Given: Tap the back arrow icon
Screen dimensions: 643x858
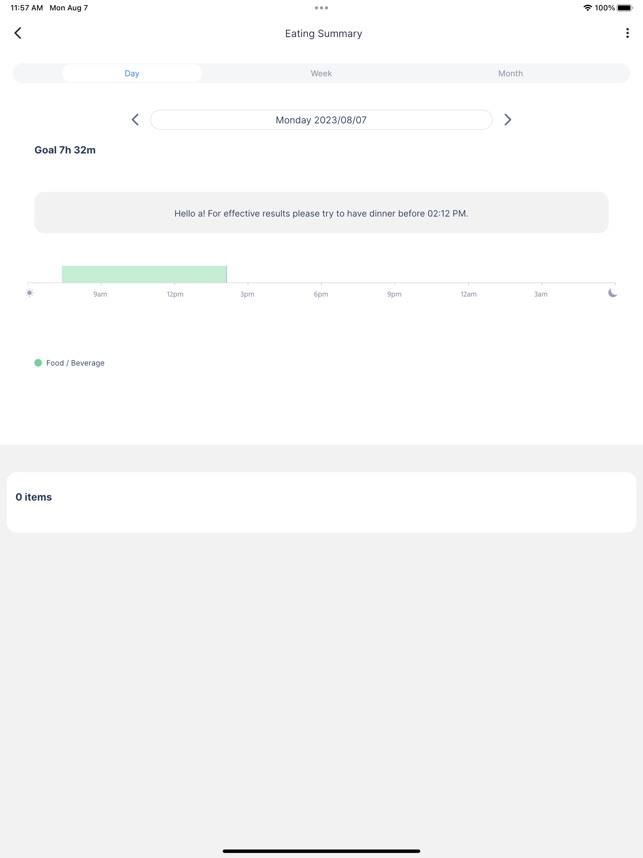Looking at the screenshot, I should click(18, 33).
